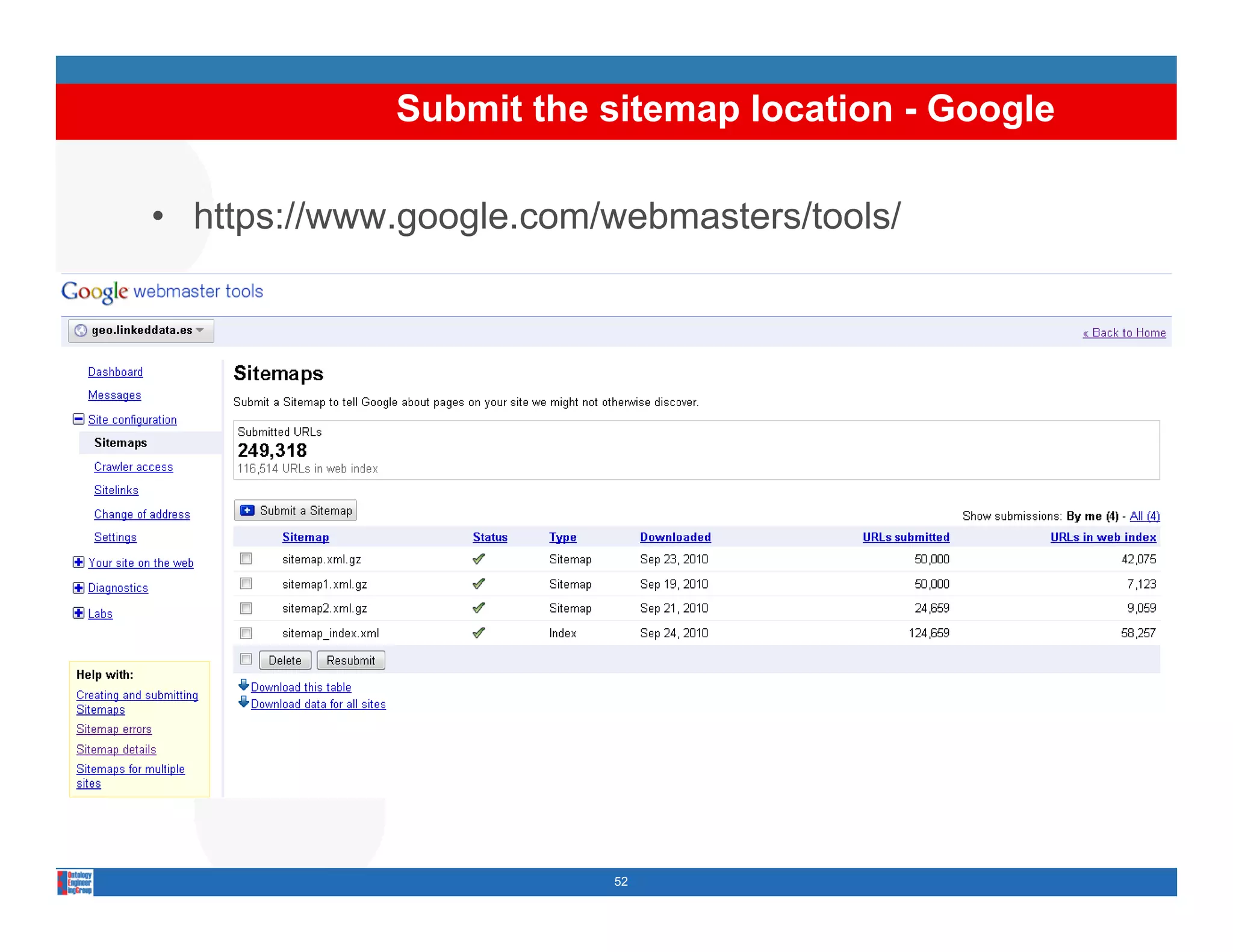
Task: Sort by URLs submitted column header
Action: point(906,537)
